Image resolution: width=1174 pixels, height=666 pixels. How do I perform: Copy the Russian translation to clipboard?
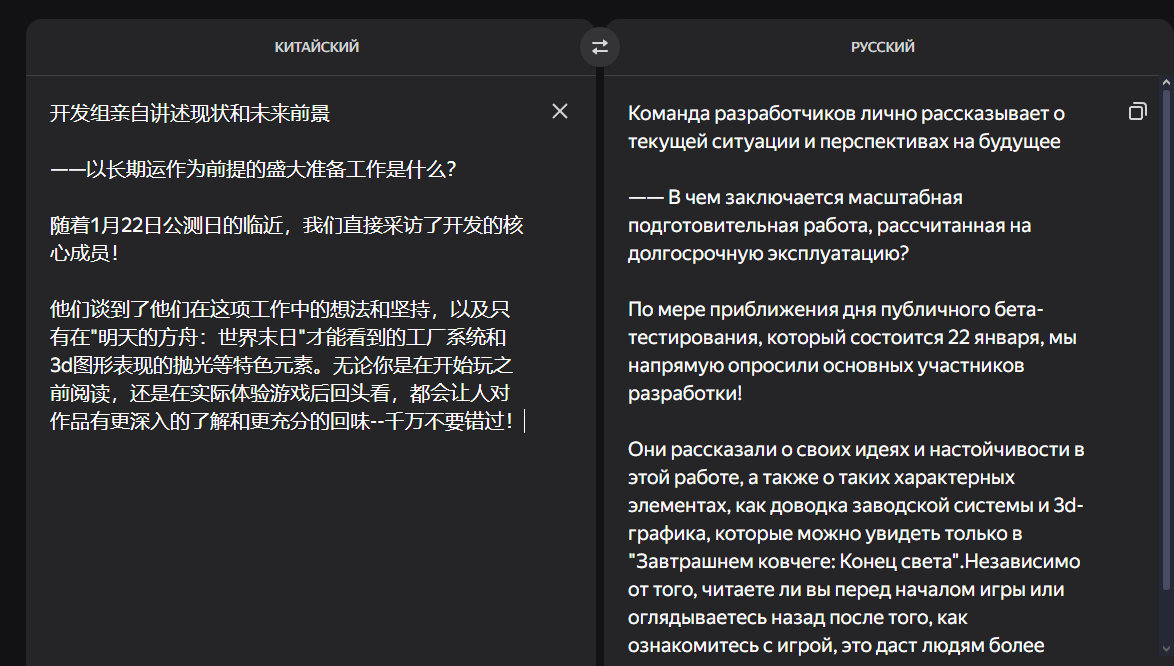click(x=1137, y=112)
